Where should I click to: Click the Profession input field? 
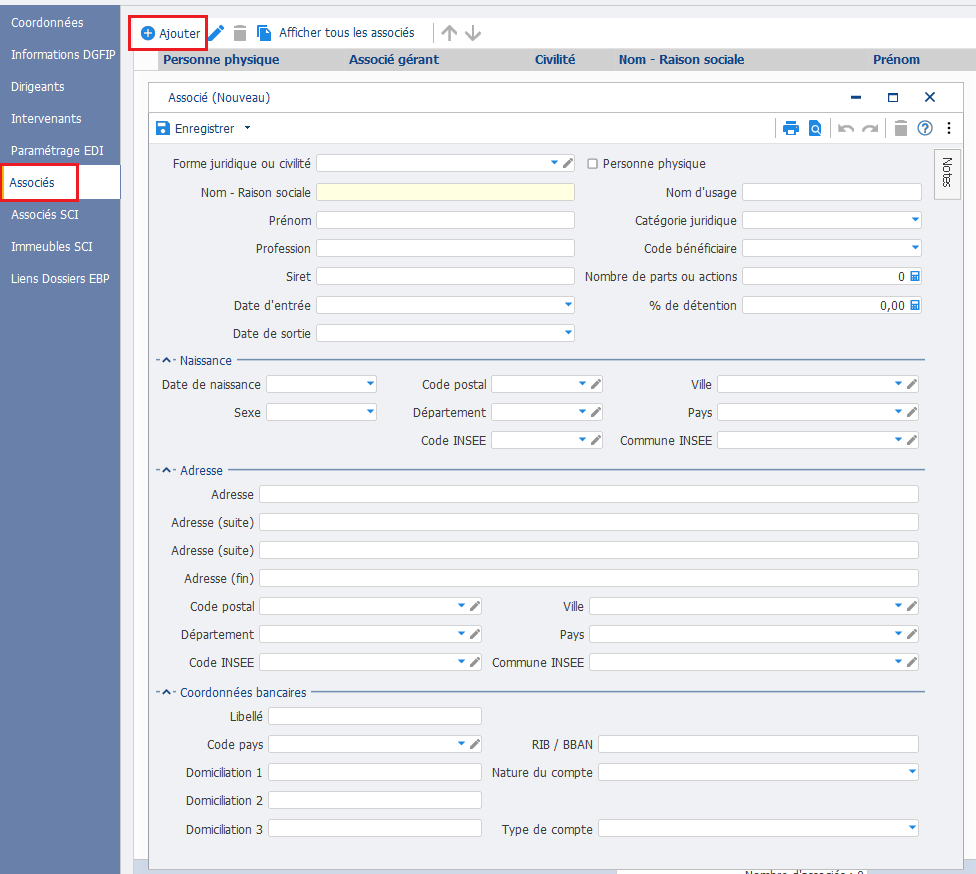coord(445,248)
